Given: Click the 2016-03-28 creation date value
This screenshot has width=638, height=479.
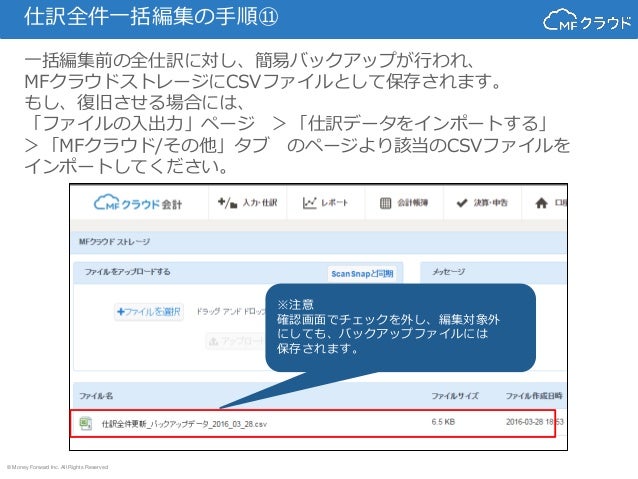Looking at the screenshot, I should pos(534,422).
